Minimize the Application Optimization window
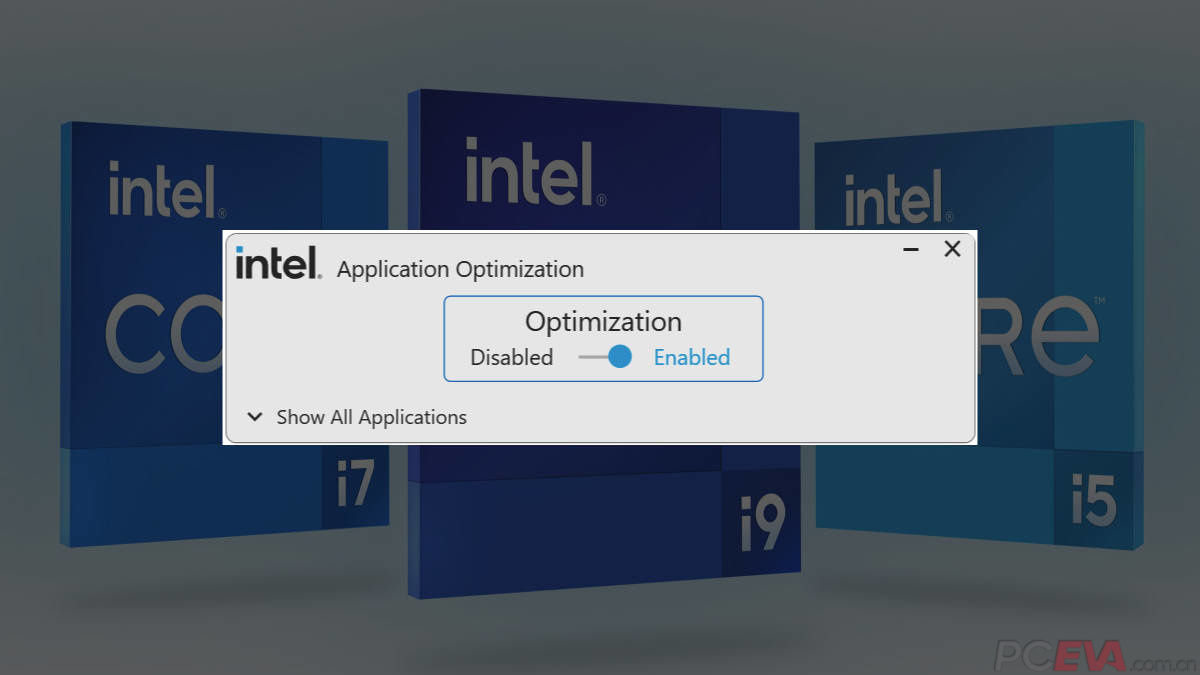Viewport: 1200px width, 675px height. (911, 249)
